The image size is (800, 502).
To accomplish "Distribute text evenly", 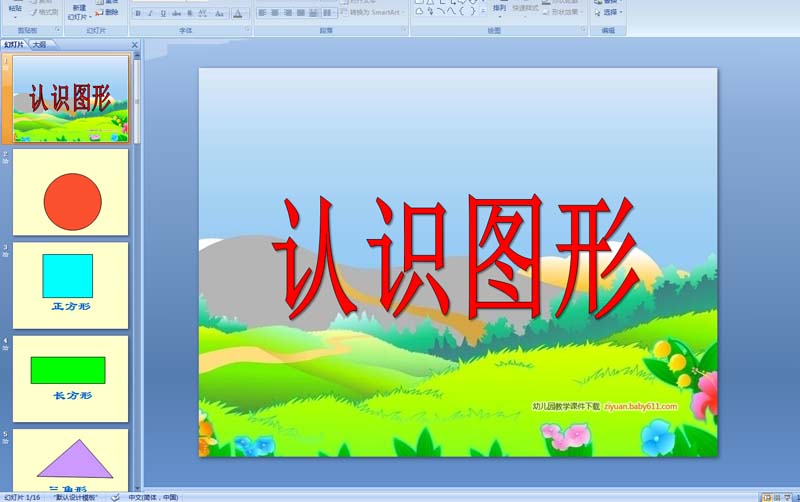I will click(314, 12).
